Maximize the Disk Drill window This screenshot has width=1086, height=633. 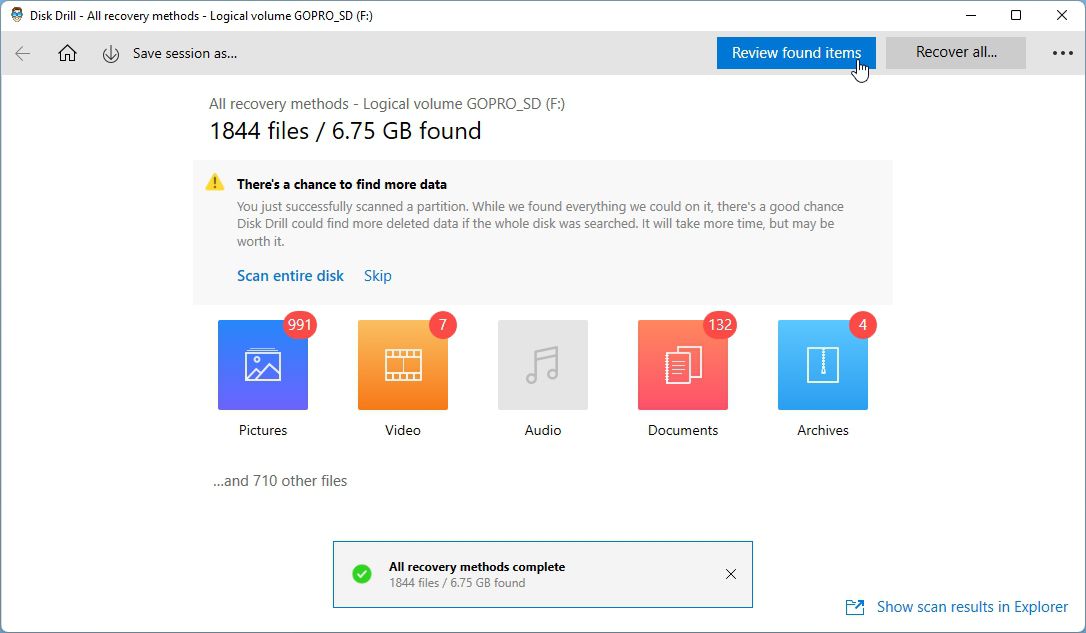(x=1016, y=15)
